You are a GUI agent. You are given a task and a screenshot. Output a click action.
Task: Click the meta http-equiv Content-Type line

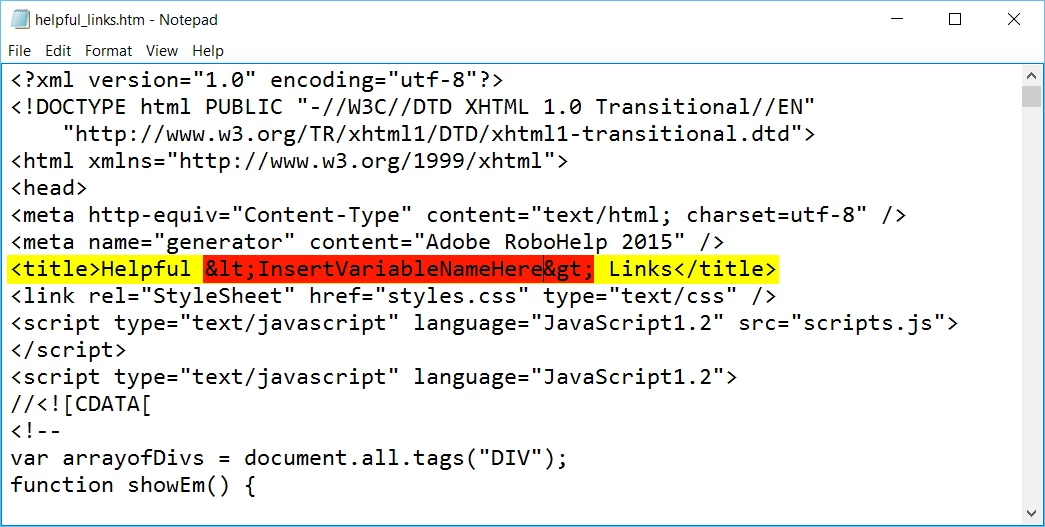coord(459,215)
